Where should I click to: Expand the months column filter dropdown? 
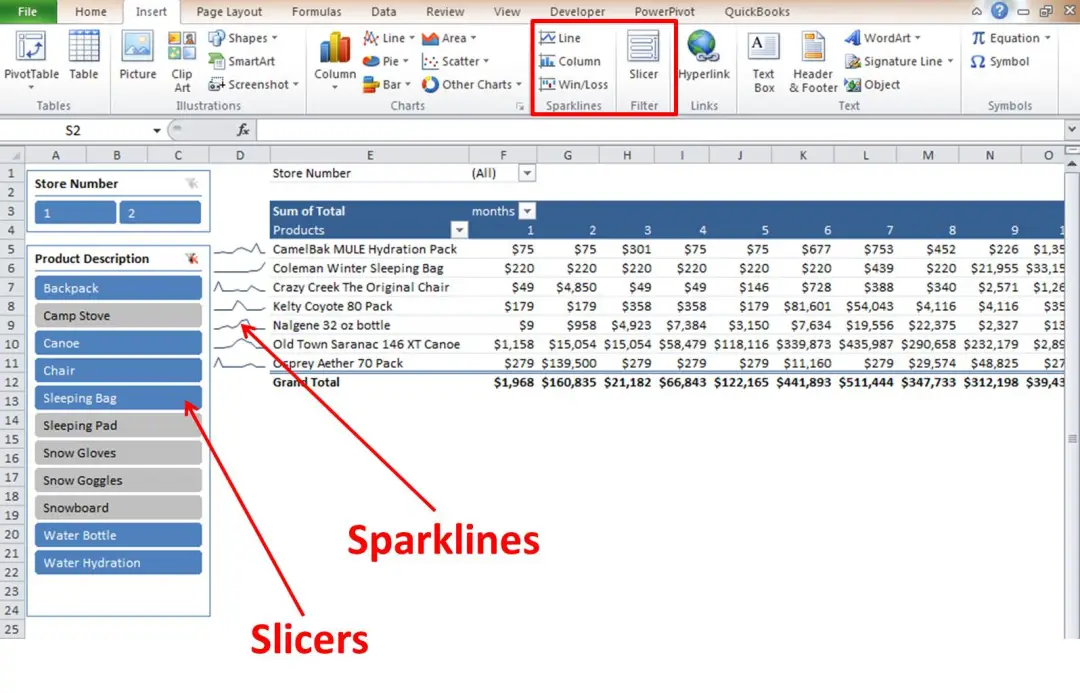(x=527, y=211)
